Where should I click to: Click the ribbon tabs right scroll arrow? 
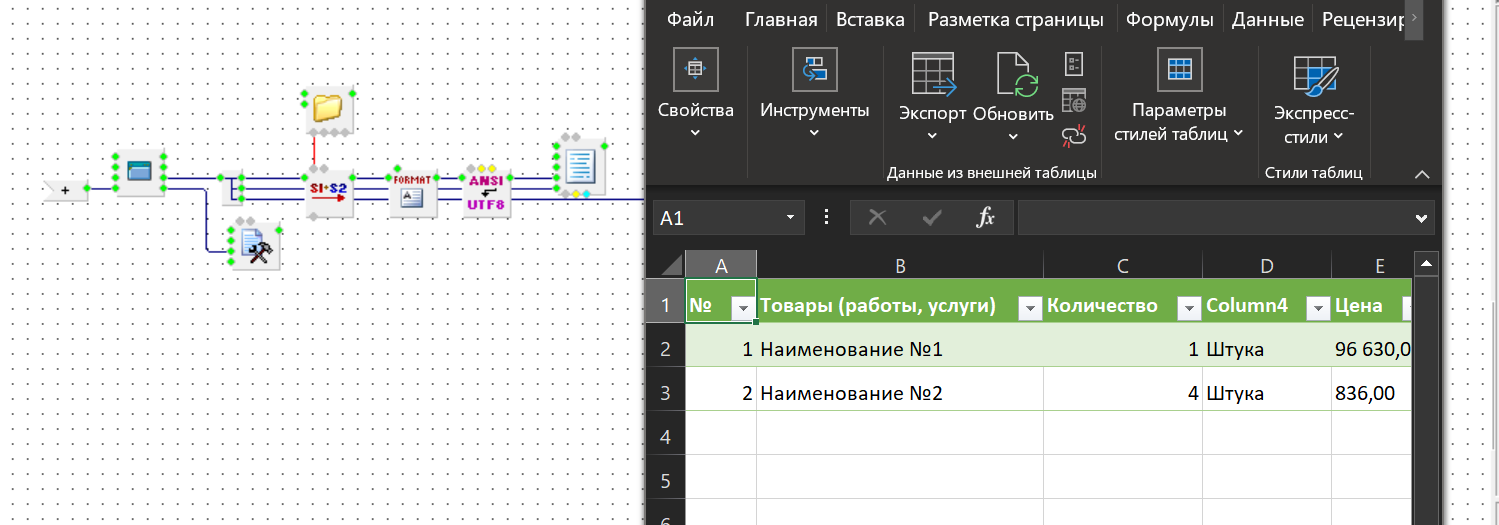(1414, 19)
